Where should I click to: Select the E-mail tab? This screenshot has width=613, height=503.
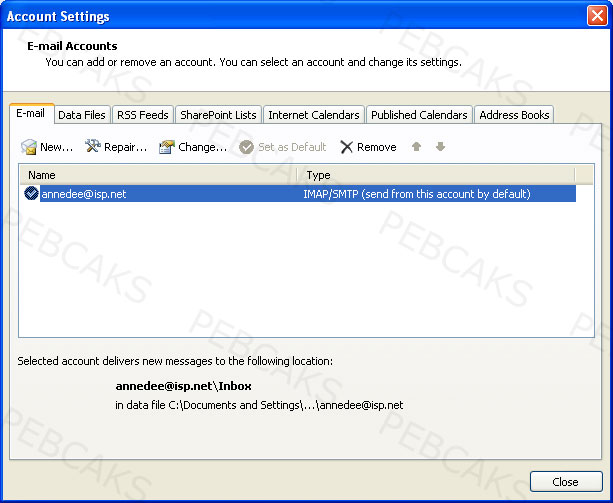pos(31,114)
